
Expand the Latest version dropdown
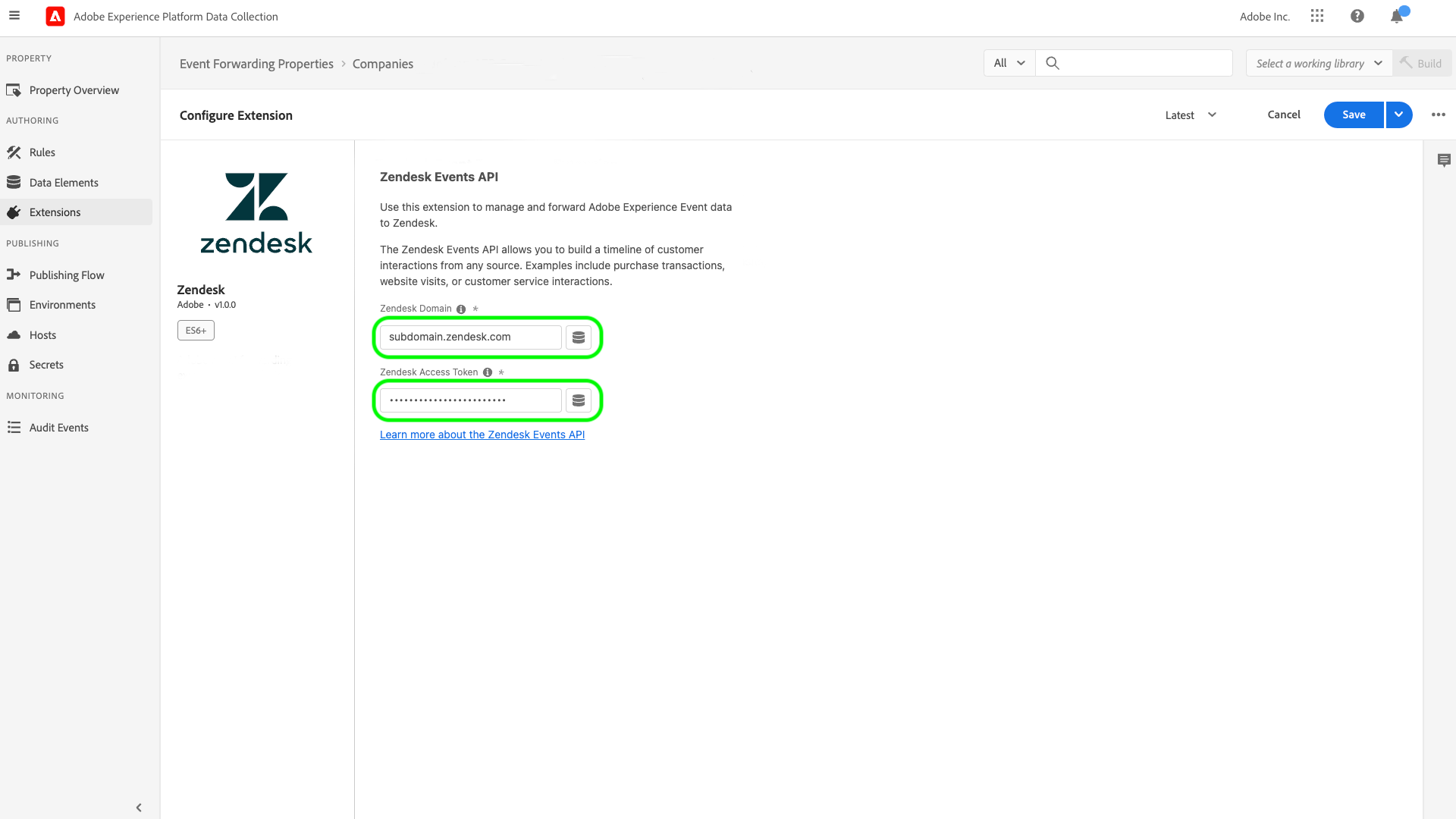coord(1191,115)
